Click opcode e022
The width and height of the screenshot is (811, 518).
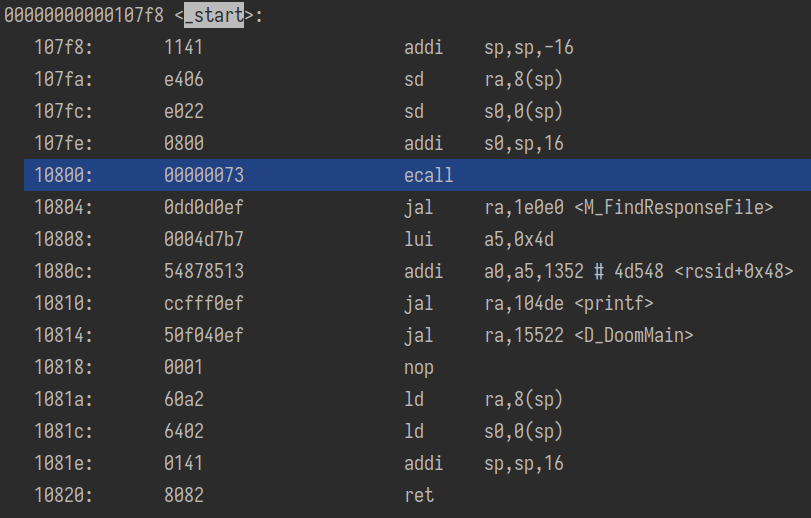pos(184,111)
